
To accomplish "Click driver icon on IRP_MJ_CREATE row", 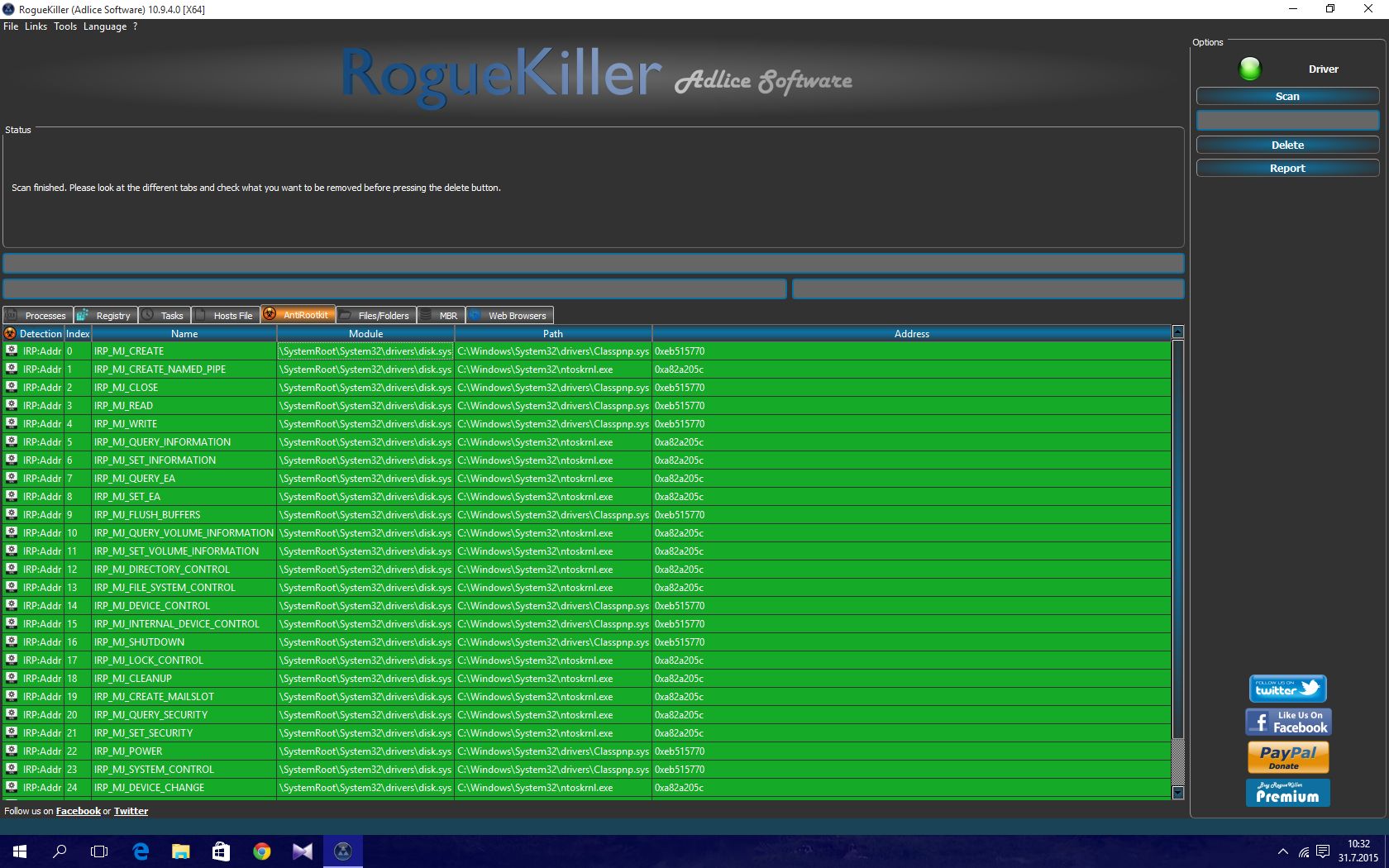I will tap(12, 351).
